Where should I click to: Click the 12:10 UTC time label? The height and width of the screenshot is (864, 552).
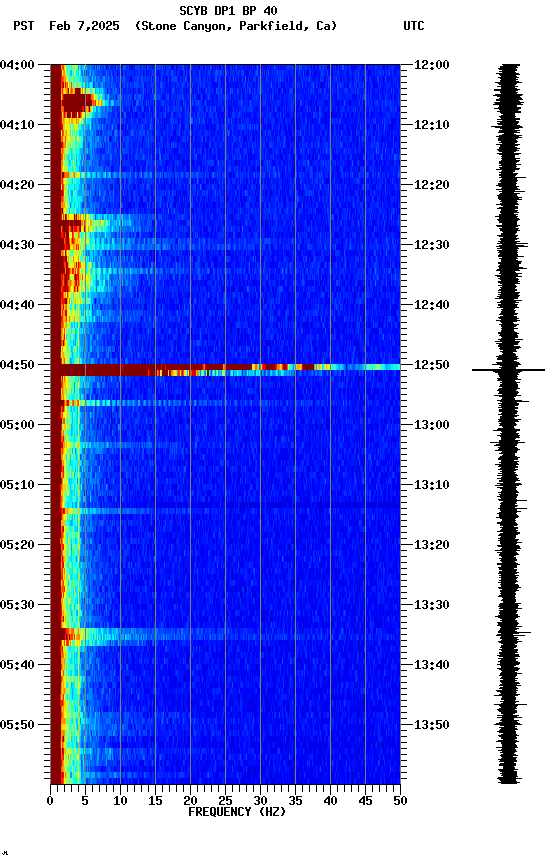432,125
